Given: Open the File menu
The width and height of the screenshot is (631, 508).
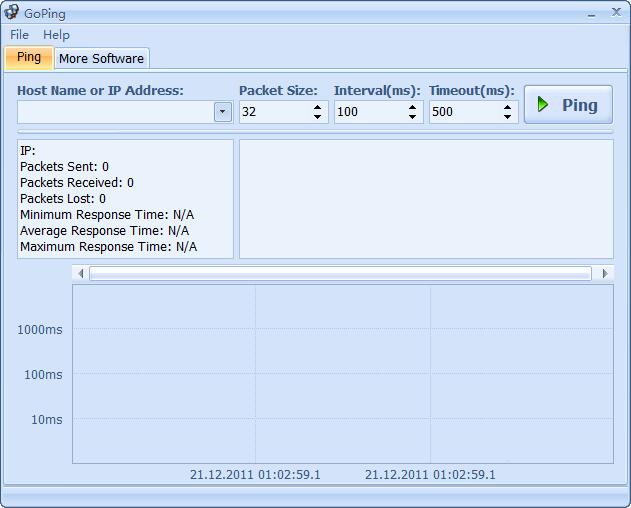Looking at the screenshot, I should click(x=19, y=34).
